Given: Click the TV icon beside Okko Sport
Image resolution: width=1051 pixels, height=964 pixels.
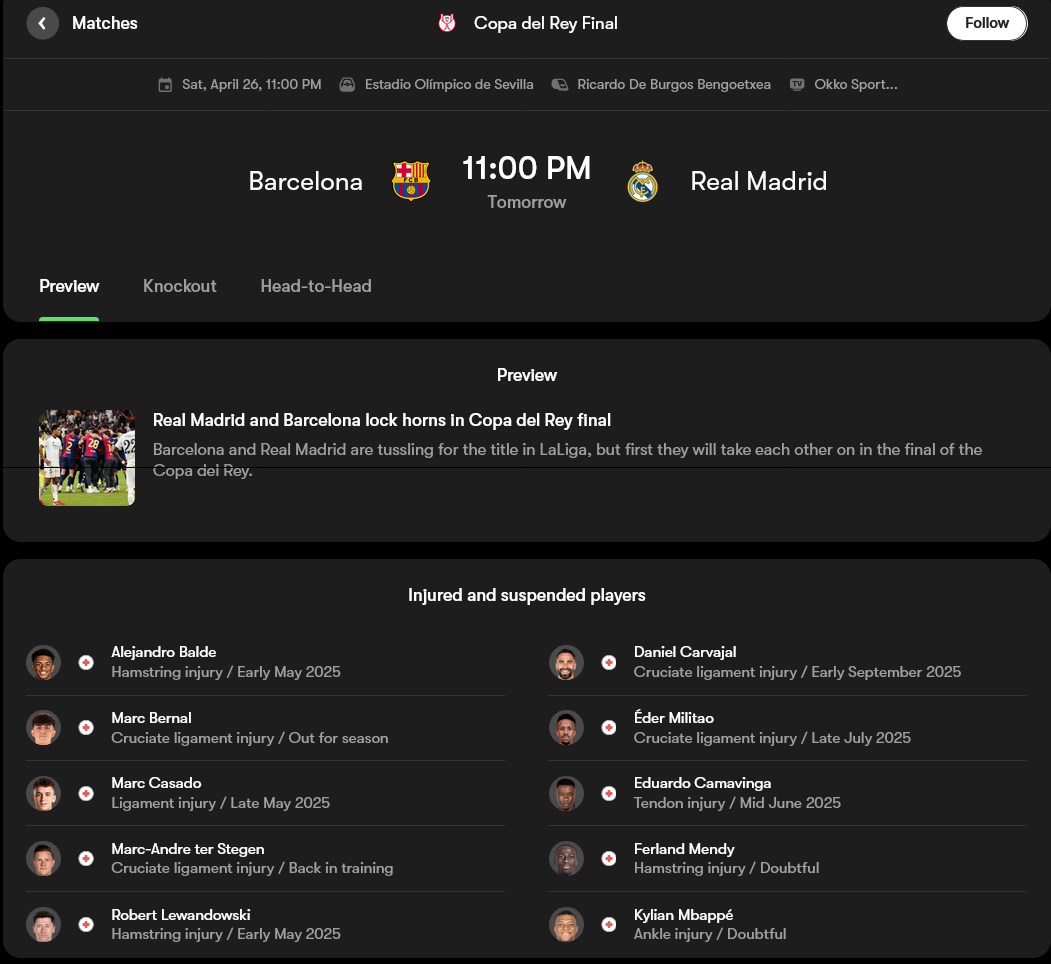Looking at the screenshot, I should pos(797,85).
